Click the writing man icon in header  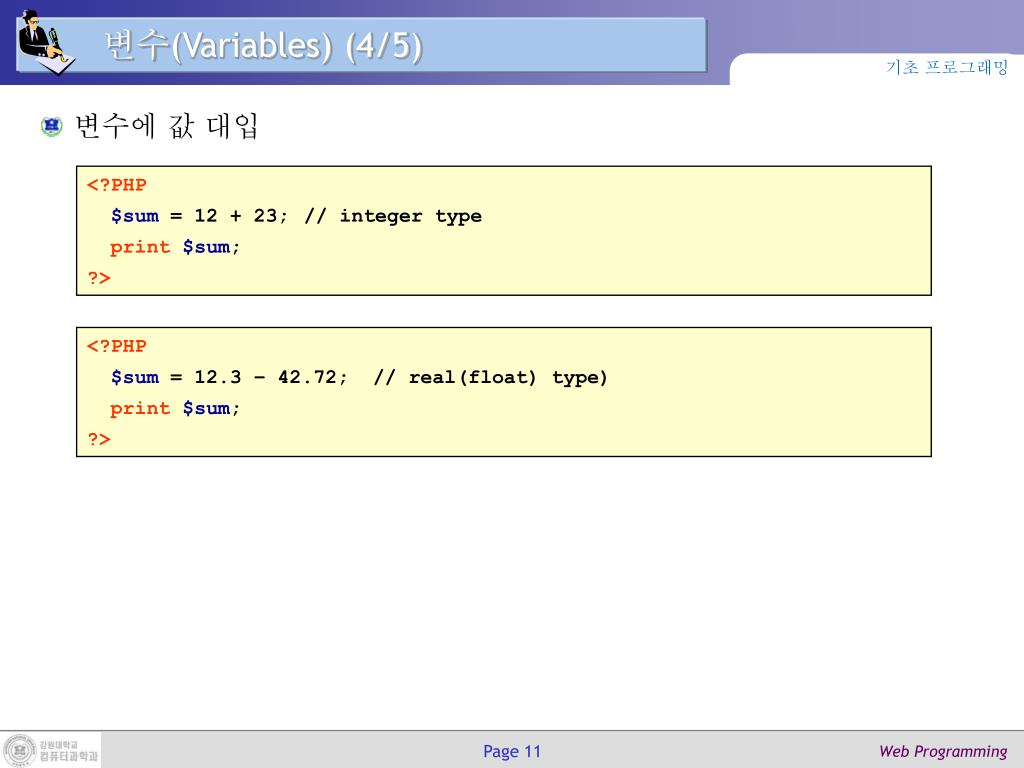point(46,42)
